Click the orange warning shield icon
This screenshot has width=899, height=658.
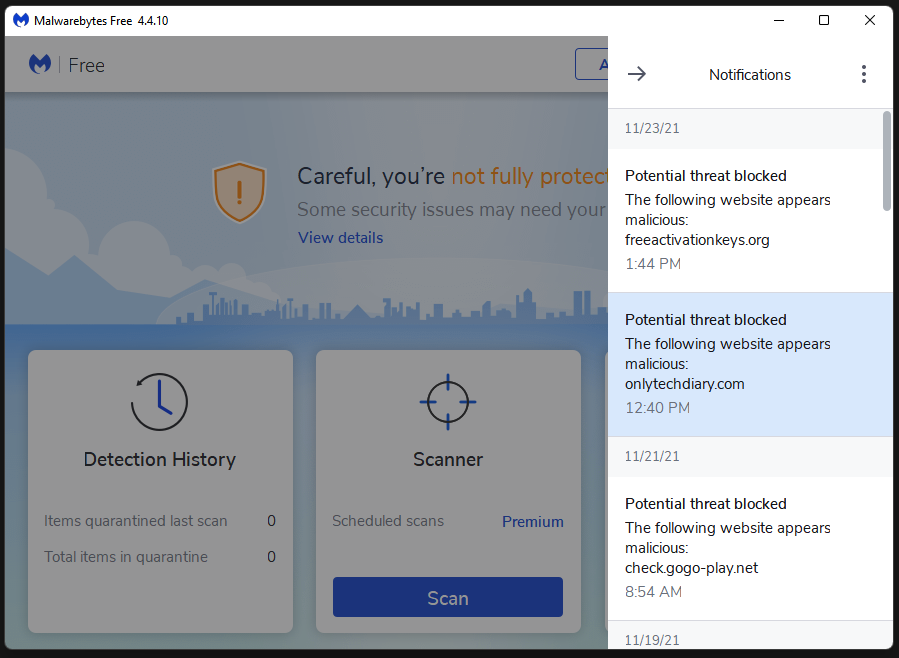(239, 192)
